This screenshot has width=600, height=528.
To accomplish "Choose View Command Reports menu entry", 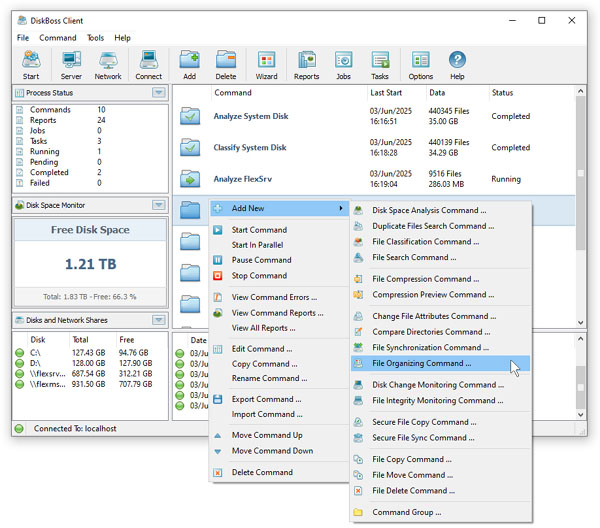I will [x=279, y=313].
